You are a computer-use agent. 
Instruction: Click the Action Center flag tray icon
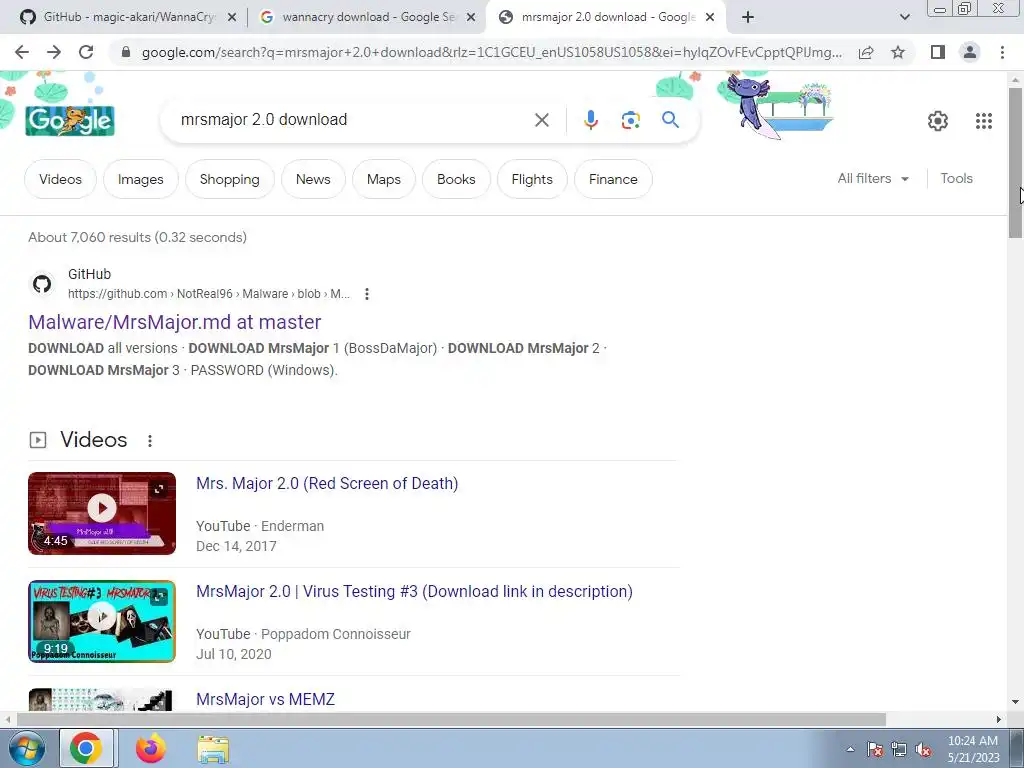pos(875,749)
